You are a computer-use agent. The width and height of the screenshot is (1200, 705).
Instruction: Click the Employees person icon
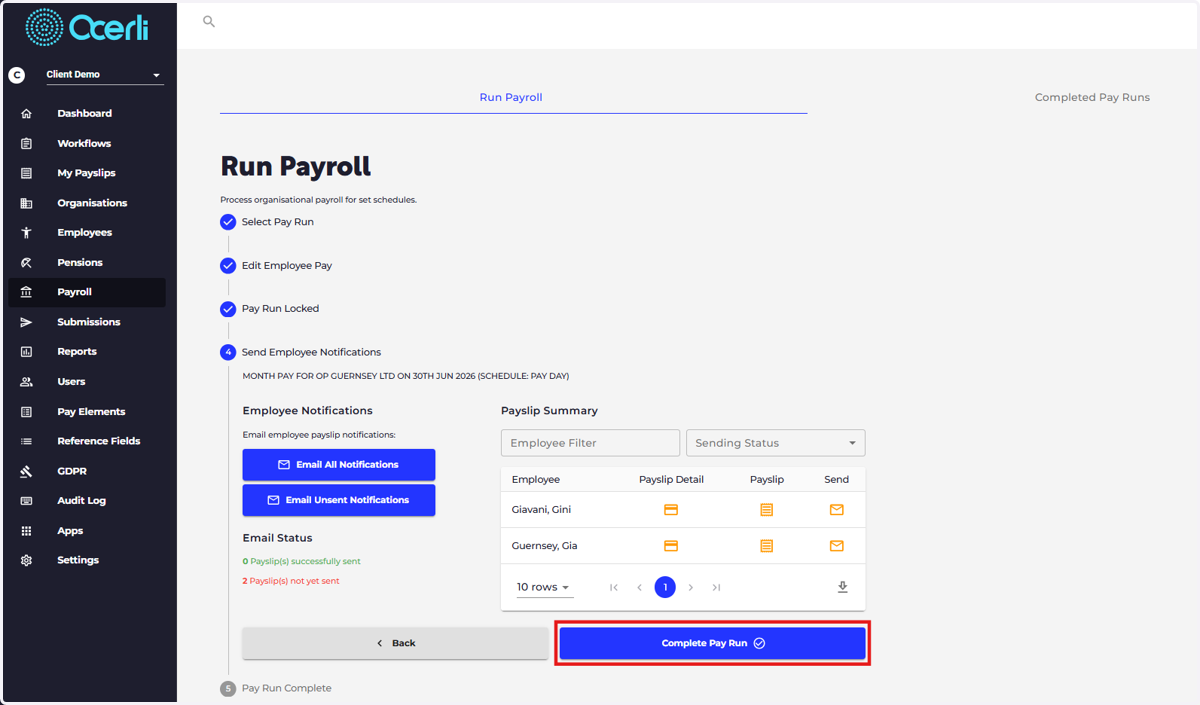pos(27,233)
